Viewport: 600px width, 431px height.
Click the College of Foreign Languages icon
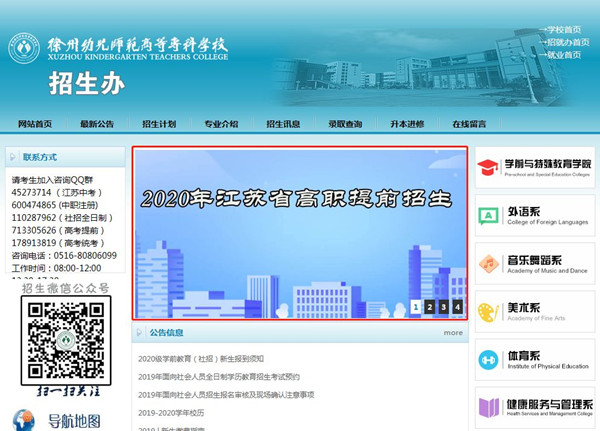489,215
